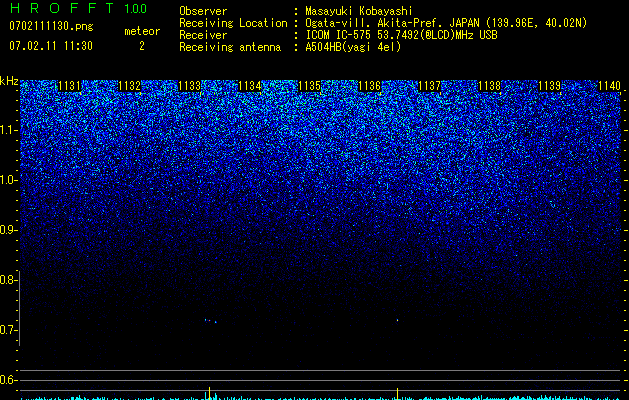Click the 0.6 kHz axis label
This screenshot has width=629, height=400.
(x=8, y=380)
